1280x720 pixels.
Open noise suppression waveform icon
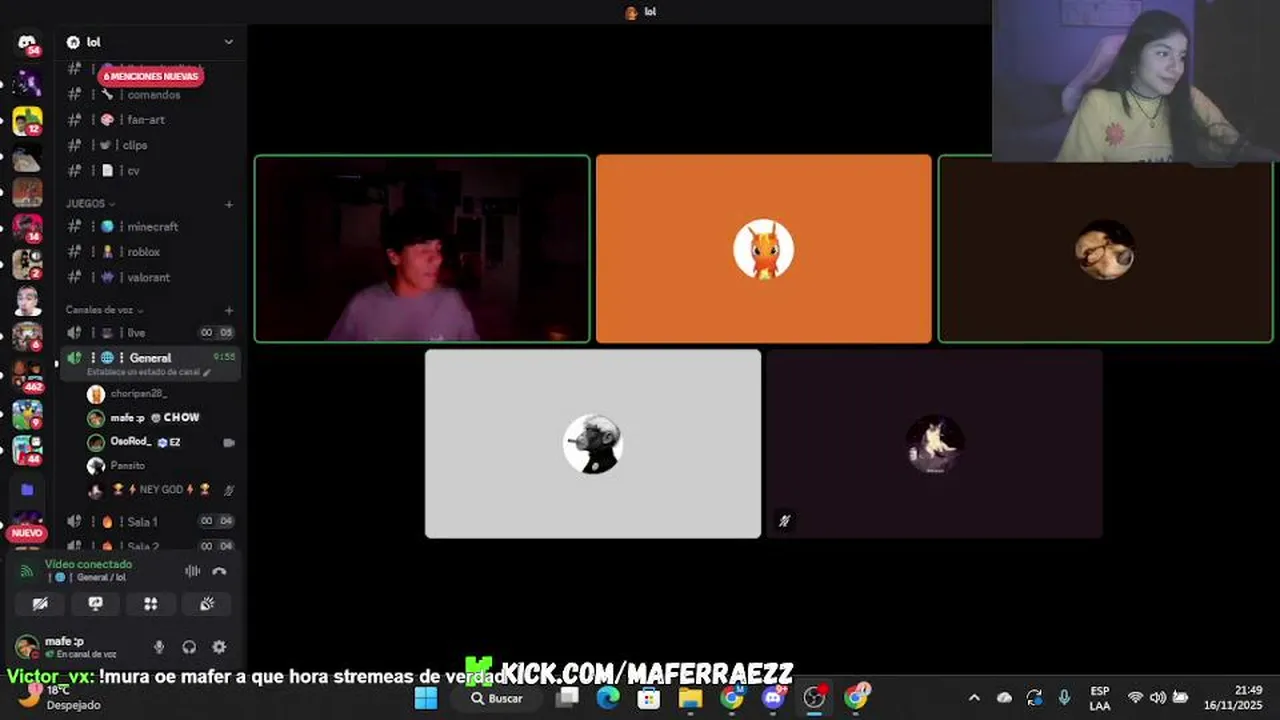(x=192, y=571)
